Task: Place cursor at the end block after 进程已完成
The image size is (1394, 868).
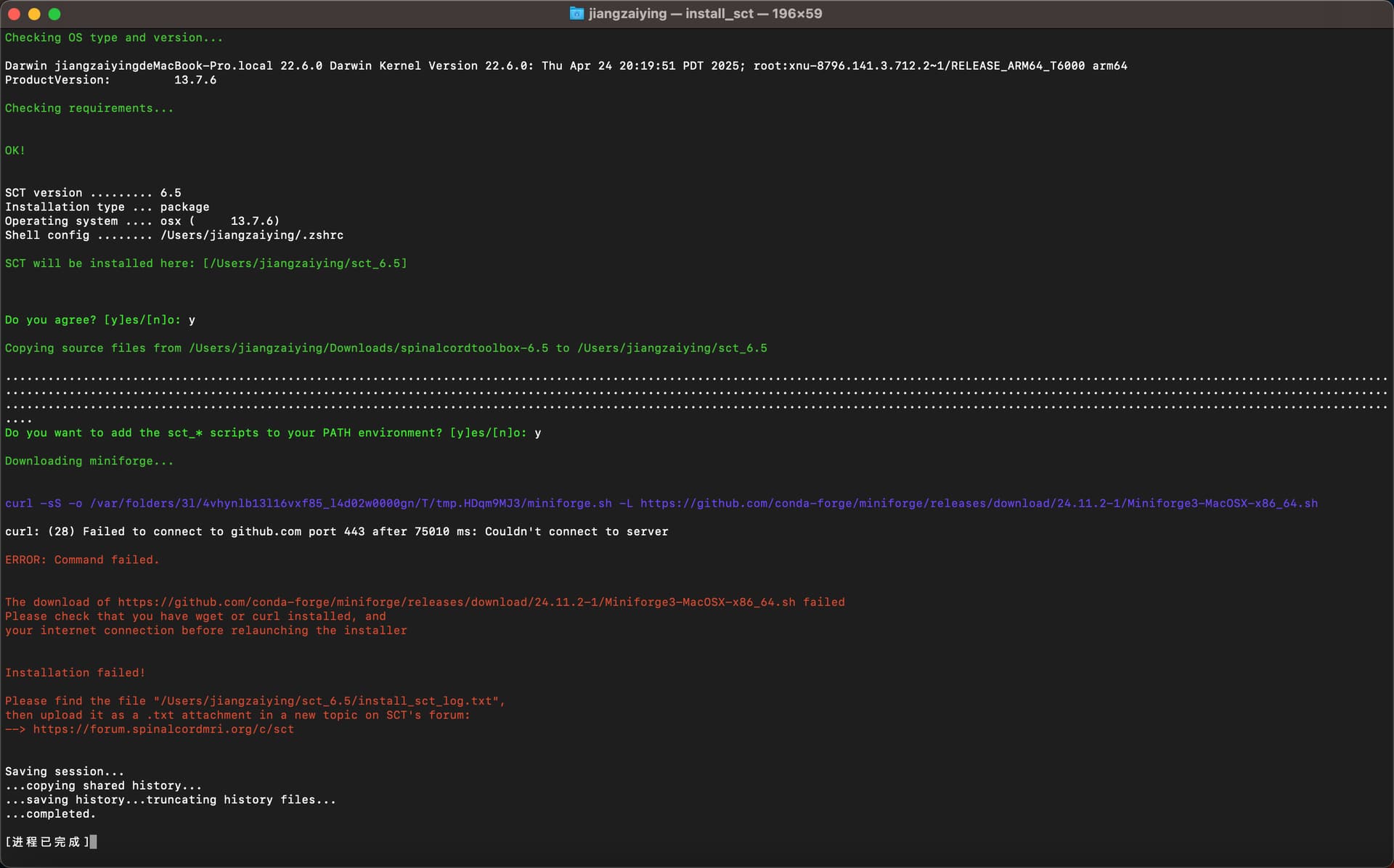Action: tap(93, 842)
